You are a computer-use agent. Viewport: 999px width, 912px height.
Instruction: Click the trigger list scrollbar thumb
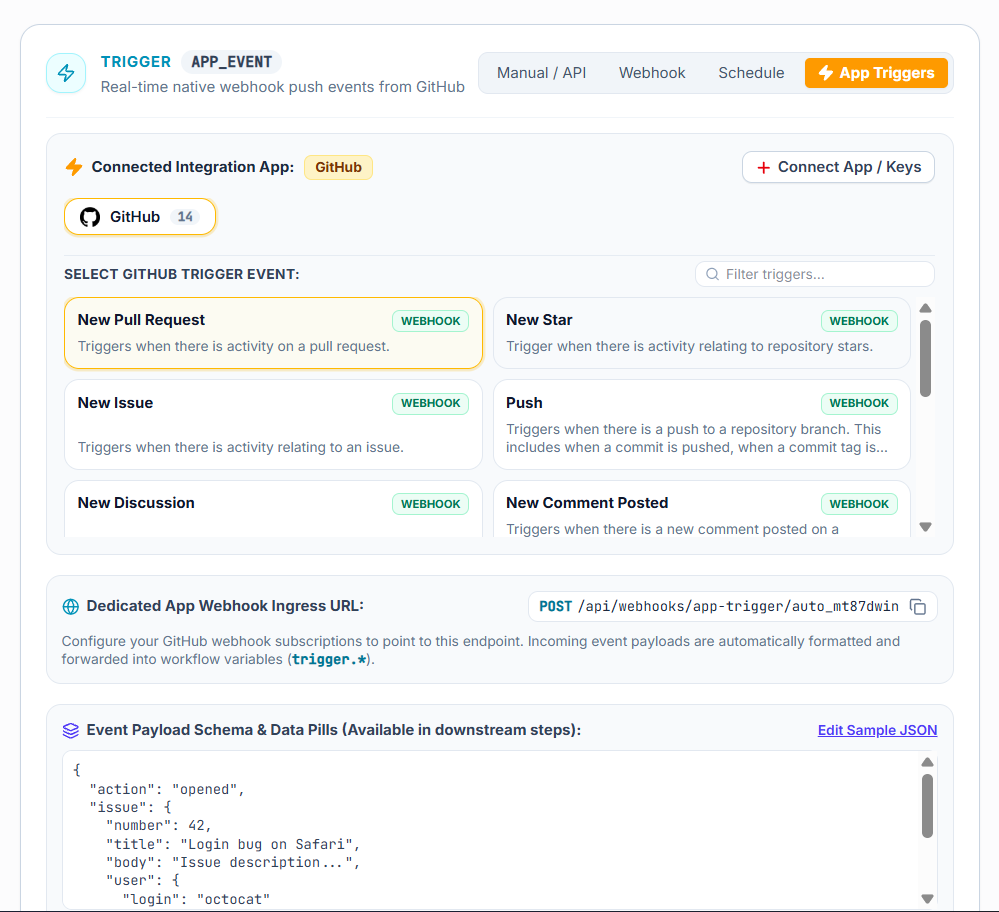click(926, 358)
